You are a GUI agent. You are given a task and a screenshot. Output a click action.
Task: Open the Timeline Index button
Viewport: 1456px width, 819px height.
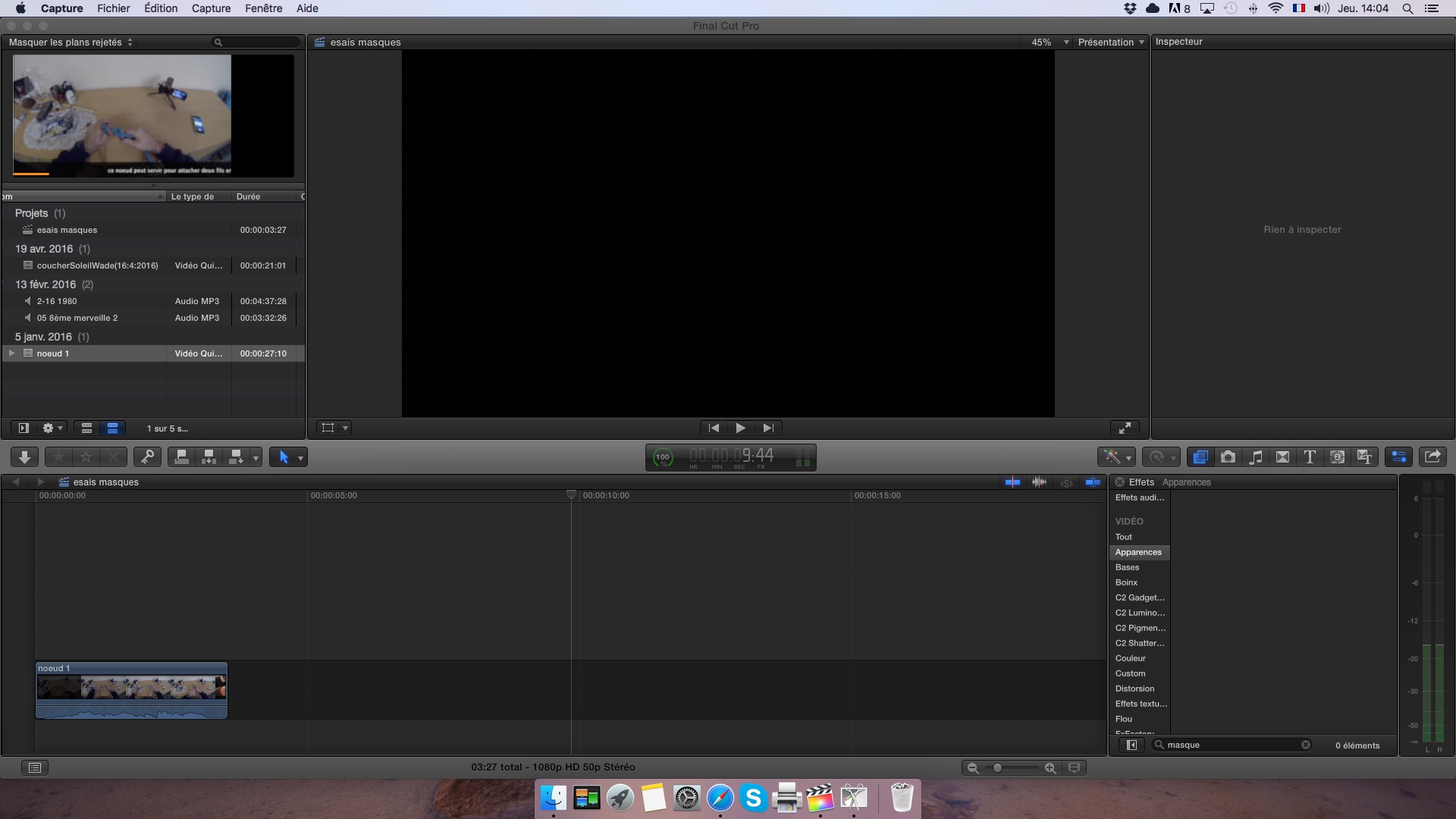coord(35,767)
